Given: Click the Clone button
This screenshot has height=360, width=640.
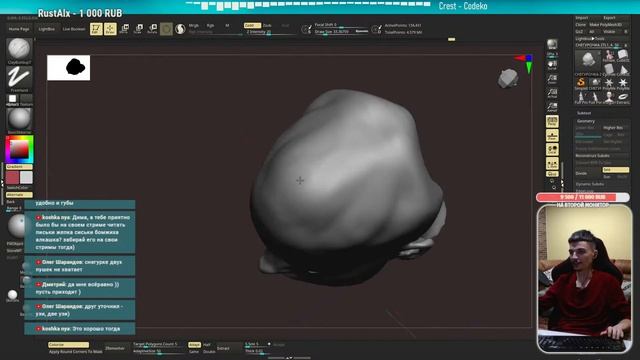Looking at the screenshot, I should click(580, 25).
